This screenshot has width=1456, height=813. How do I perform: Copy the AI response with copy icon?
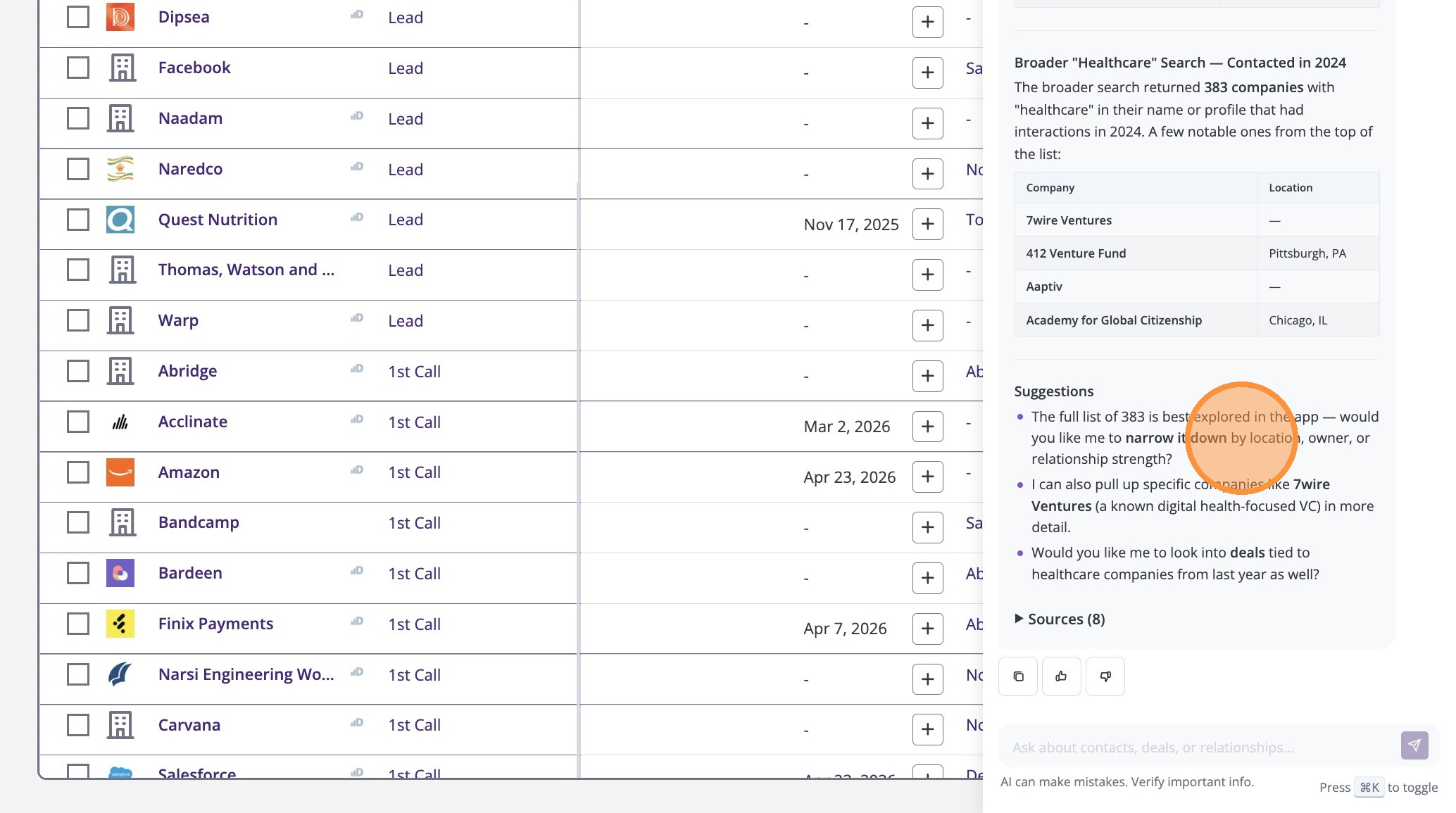pos(1018,676)
